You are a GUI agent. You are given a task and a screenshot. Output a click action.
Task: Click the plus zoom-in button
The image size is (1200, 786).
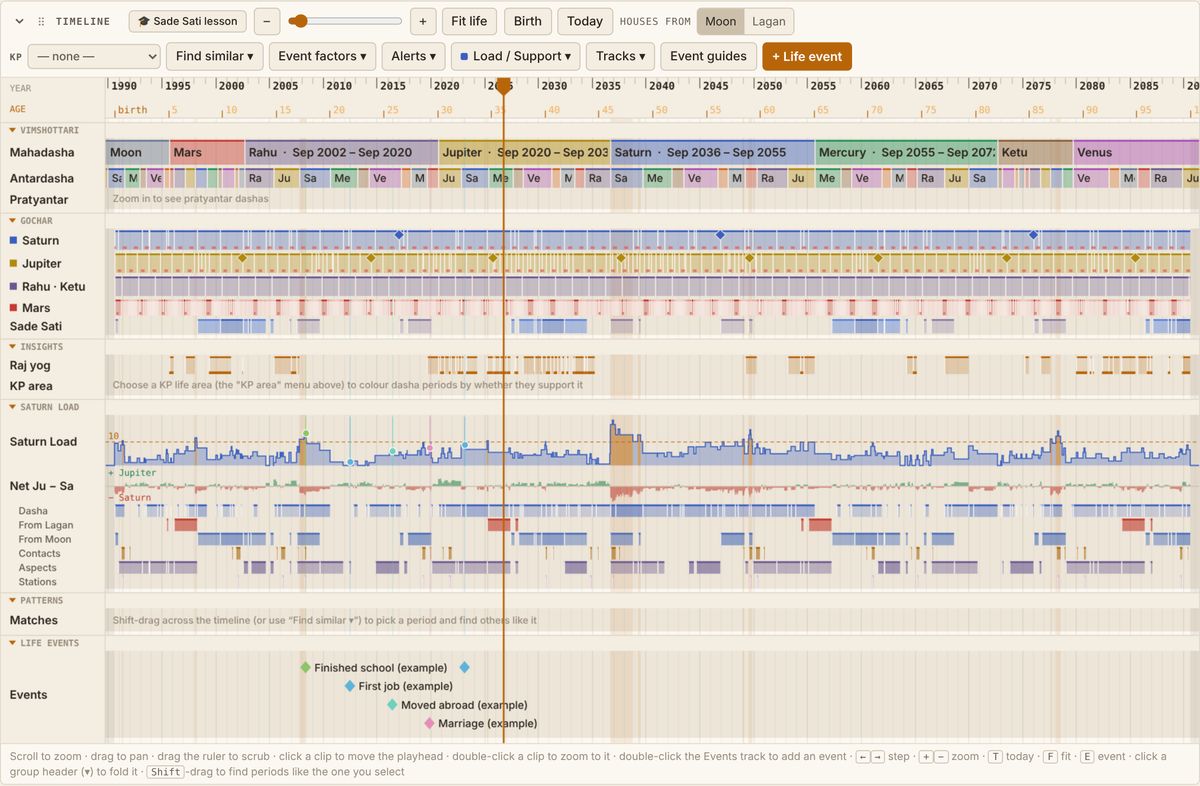(x=423, y=21)
